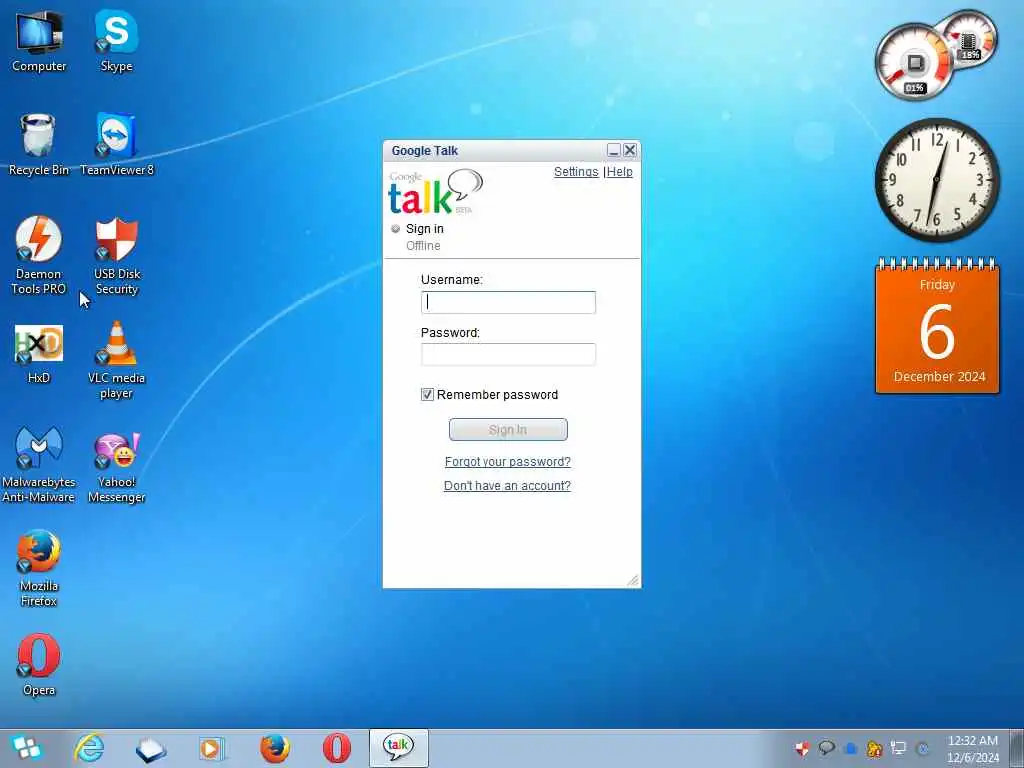
Task: Click the Google Talk logo
Action: click(436, 192)
